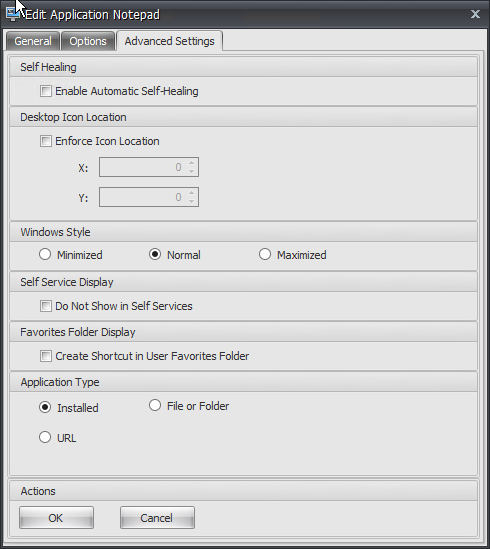Choose URL application type

pos(45,437)
